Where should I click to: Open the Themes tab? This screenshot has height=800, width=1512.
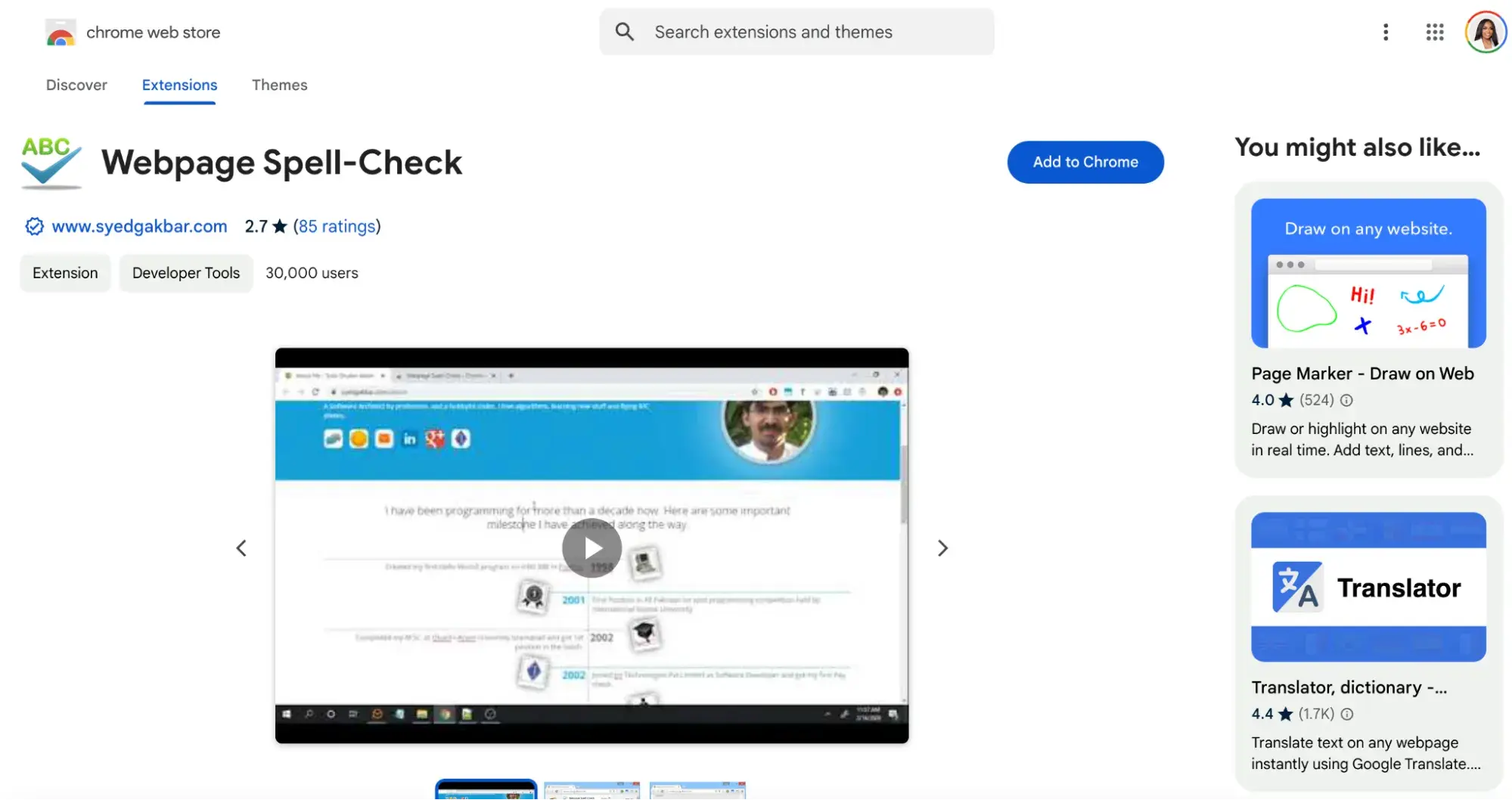pos(279,85)
